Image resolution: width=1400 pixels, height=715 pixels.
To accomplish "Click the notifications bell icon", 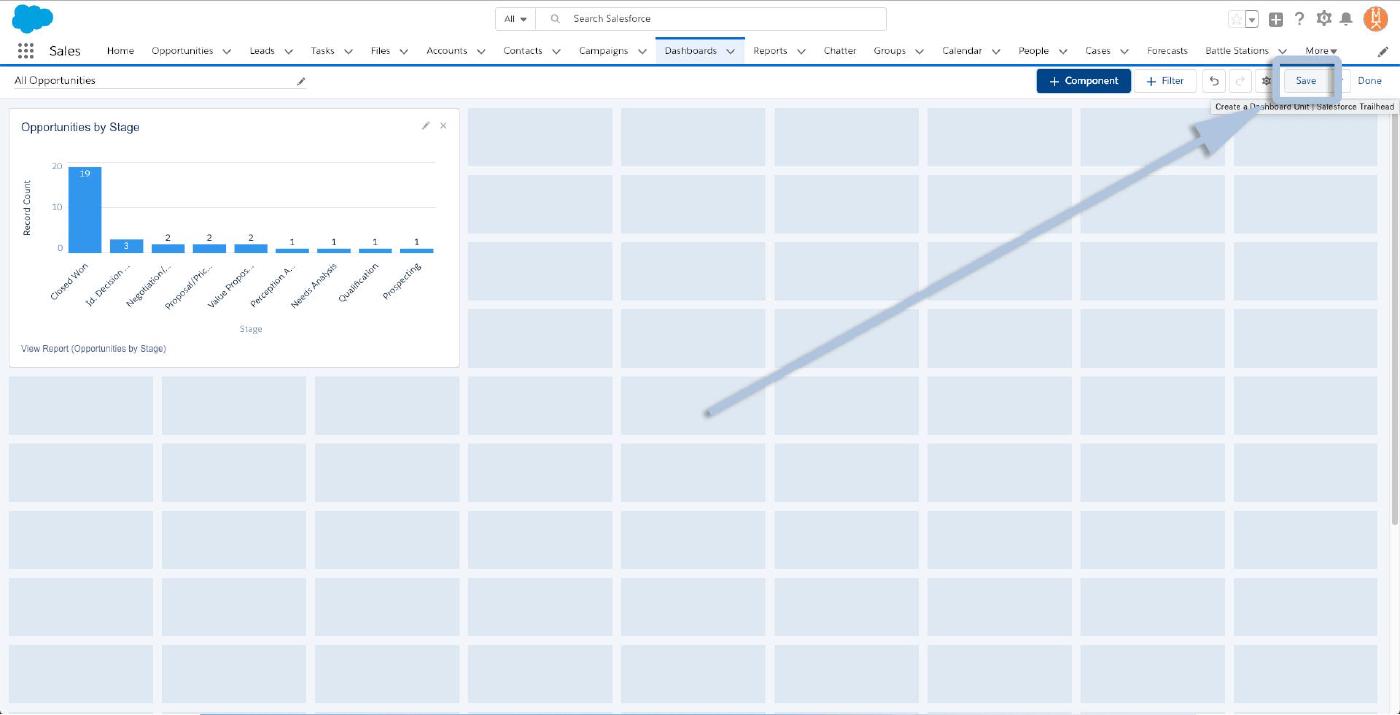I will [x=1346, y=19].
